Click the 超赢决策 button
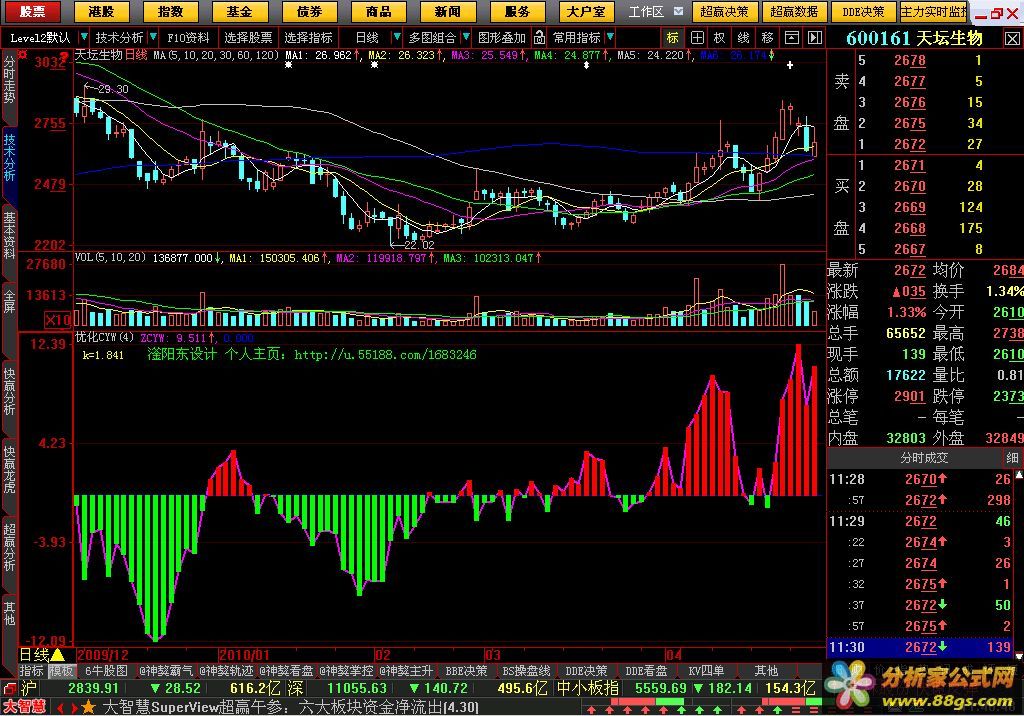Screen dimensions: 1024x716 (724, 12)
